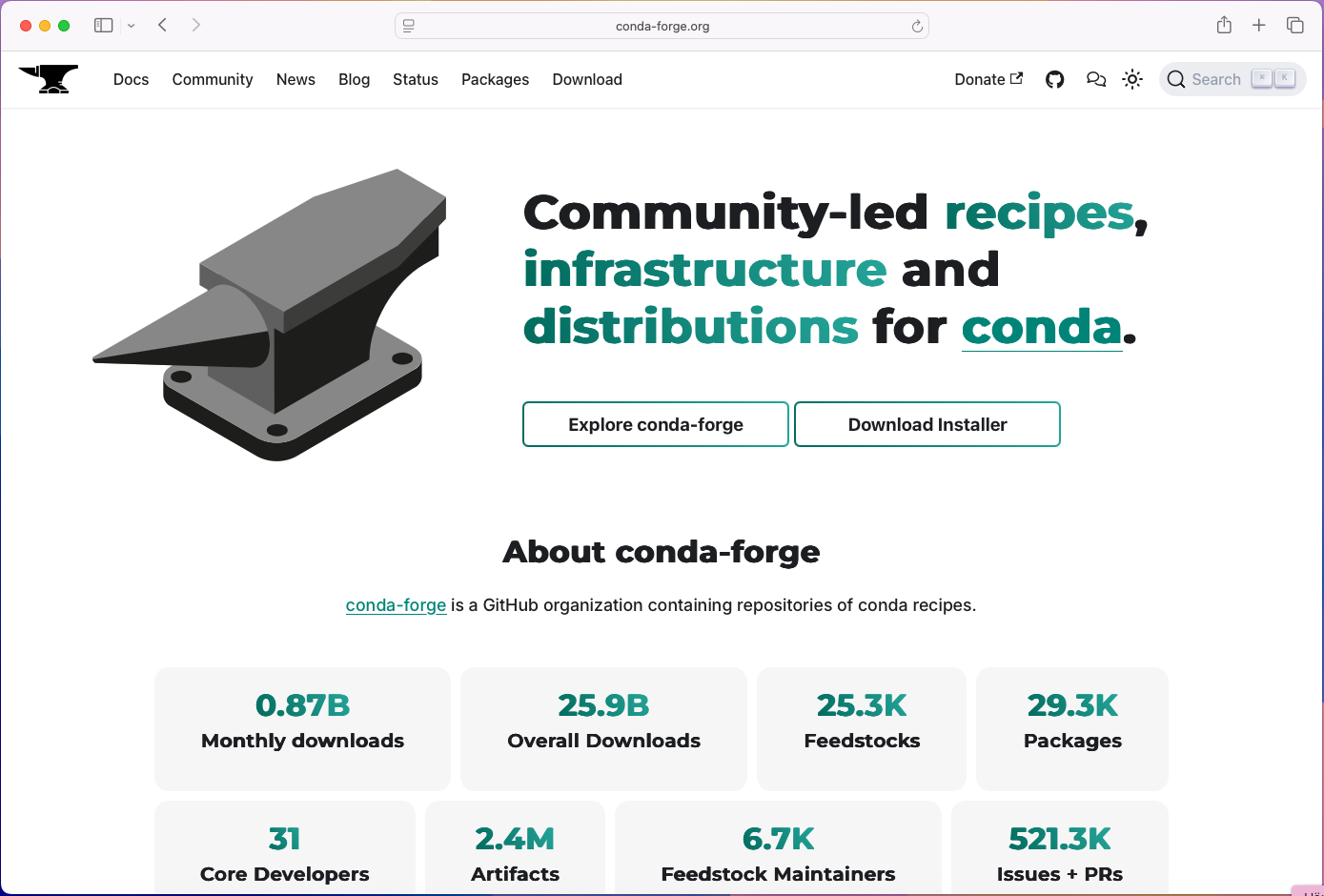Click the reload page icon
The height and width of the screenshot is (896, 1324).
click(917, 27)
